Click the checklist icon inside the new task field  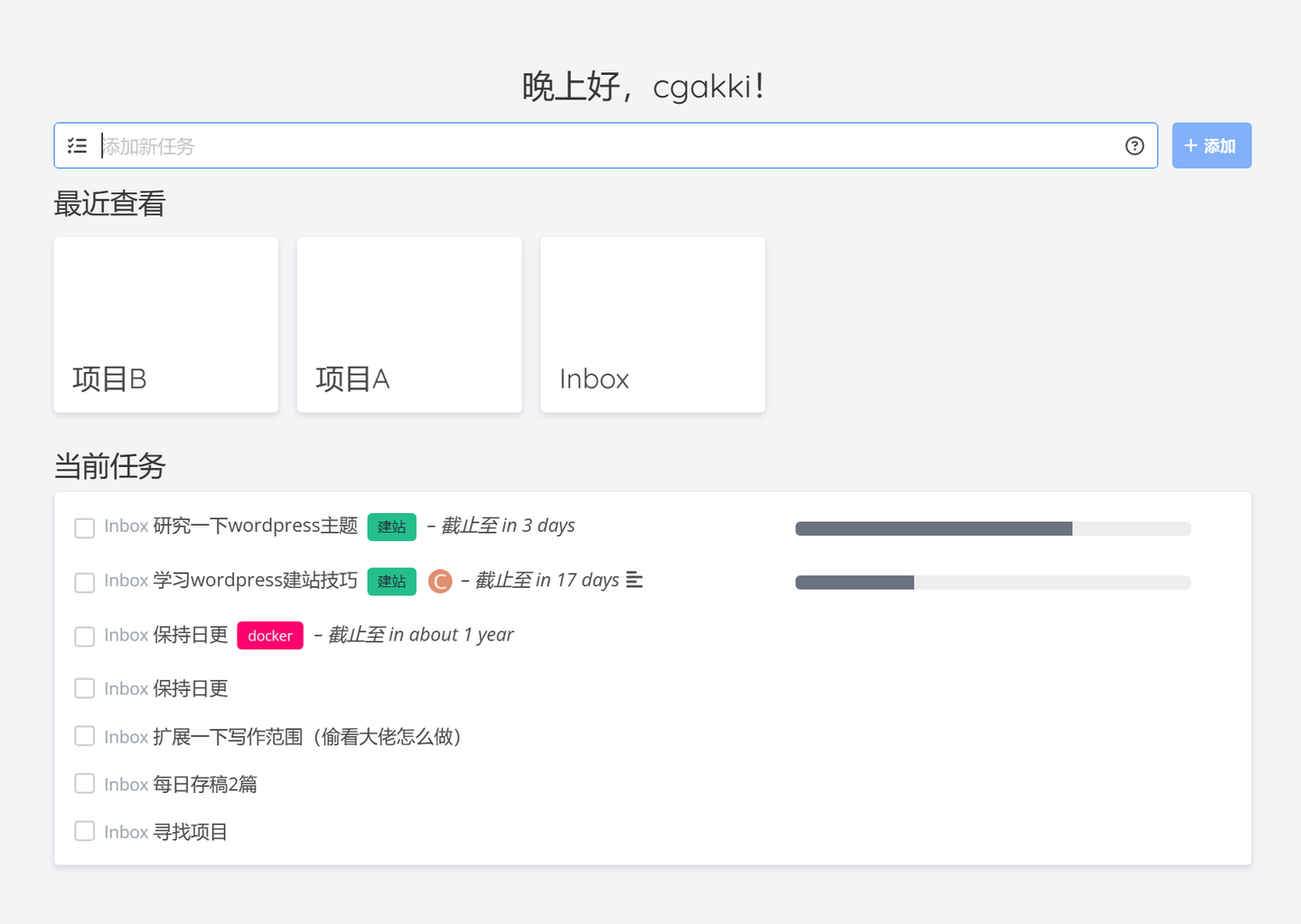click(x=77, y=145)
